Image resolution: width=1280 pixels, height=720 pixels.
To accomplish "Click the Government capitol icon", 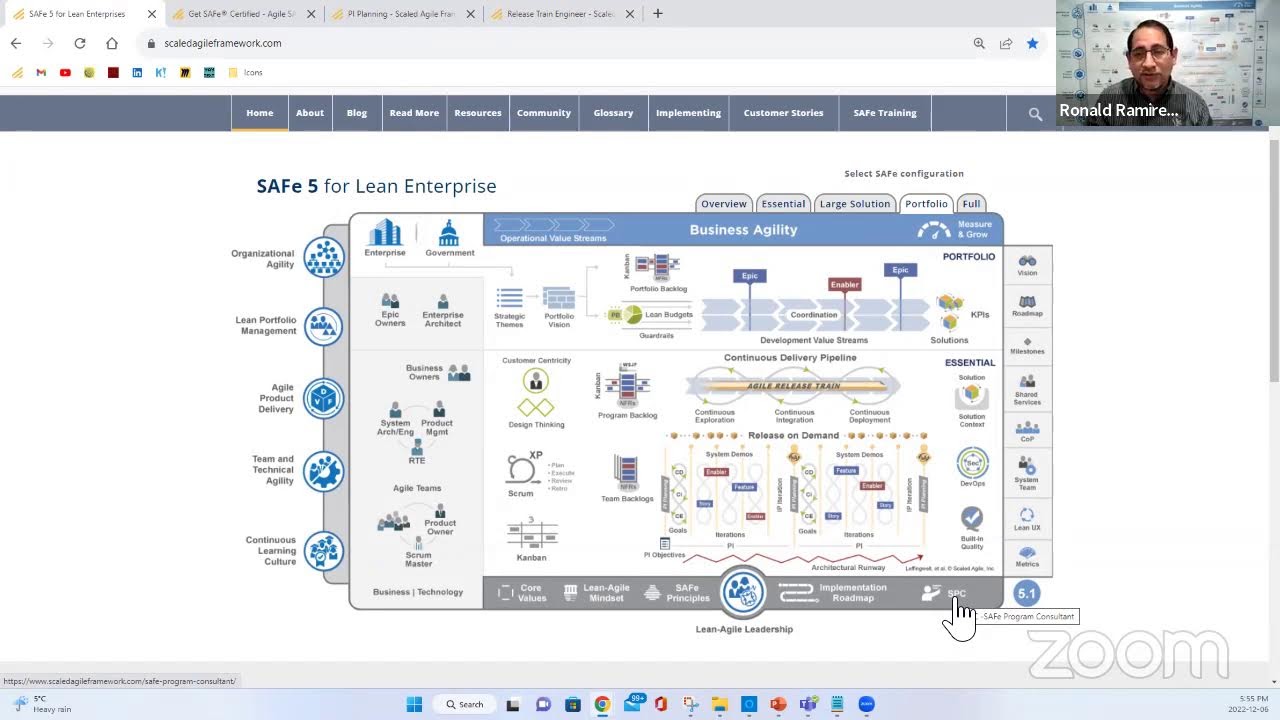I will 449,233.
